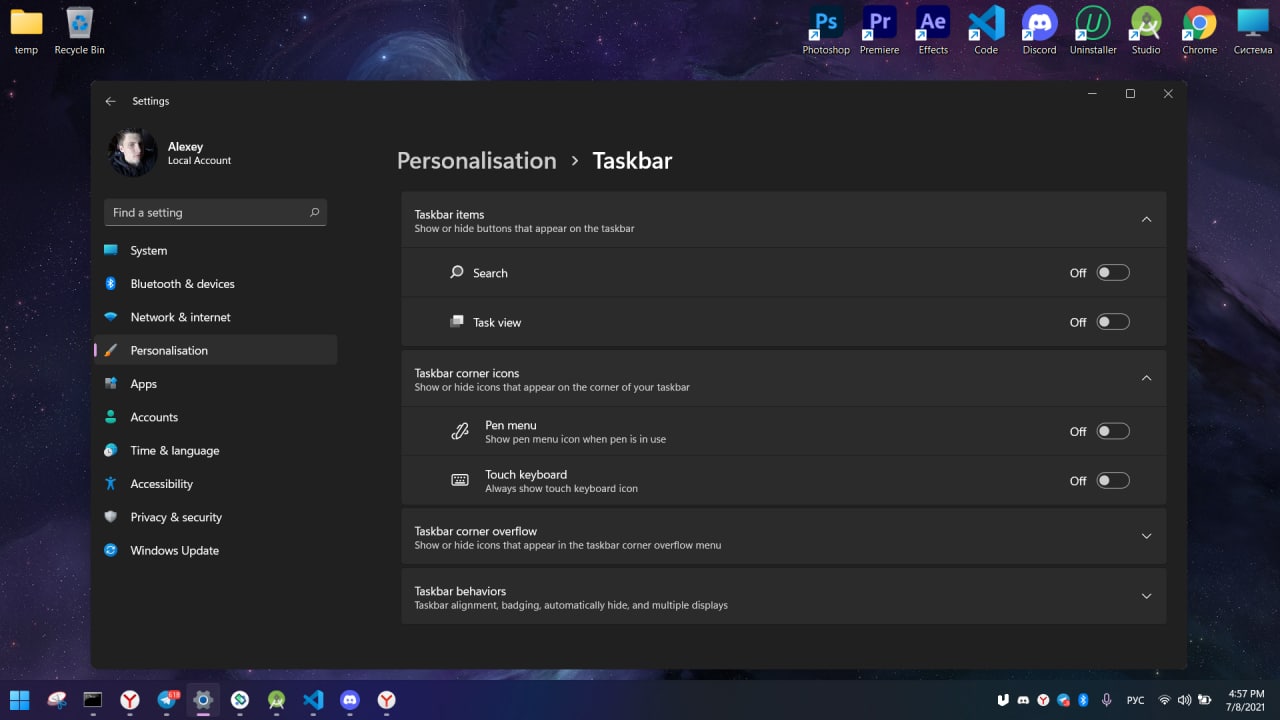Launch the Android Studio desktop shortcut
Image resolution: width=1280 pixels, height=720 pixels.
tap(1146, 31)
